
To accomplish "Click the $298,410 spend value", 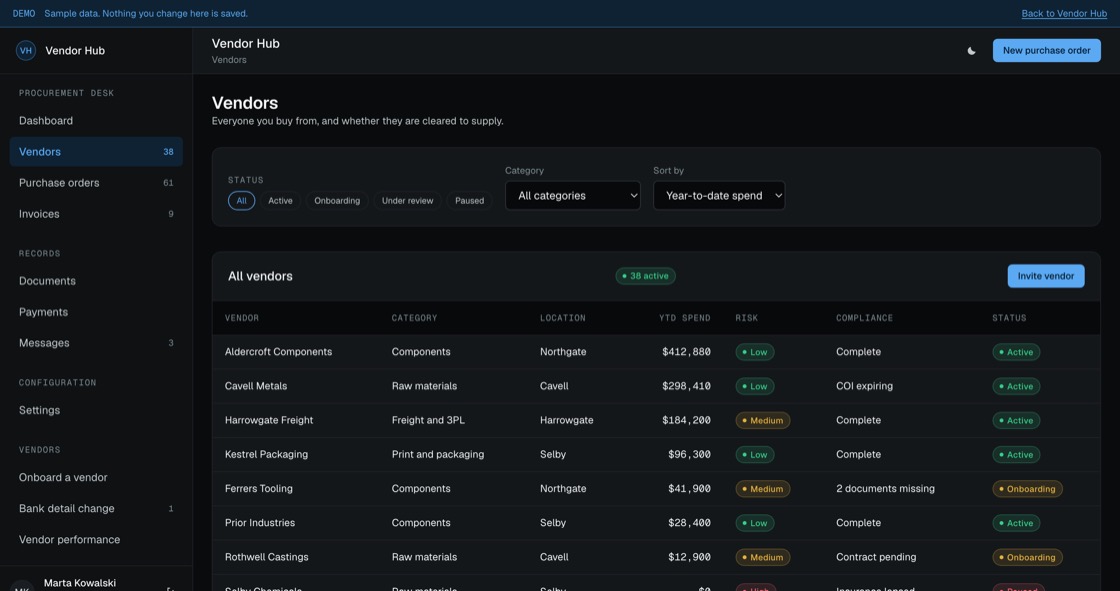I will [686, 387].
